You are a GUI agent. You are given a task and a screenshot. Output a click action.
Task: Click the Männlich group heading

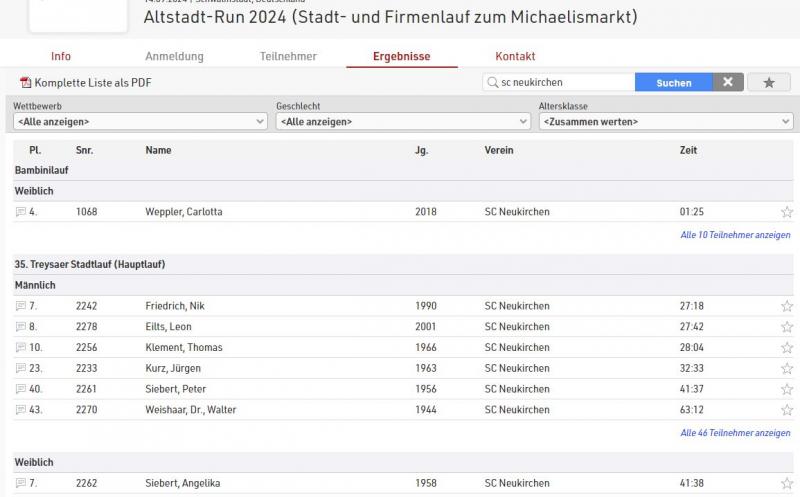coord(35,285)
